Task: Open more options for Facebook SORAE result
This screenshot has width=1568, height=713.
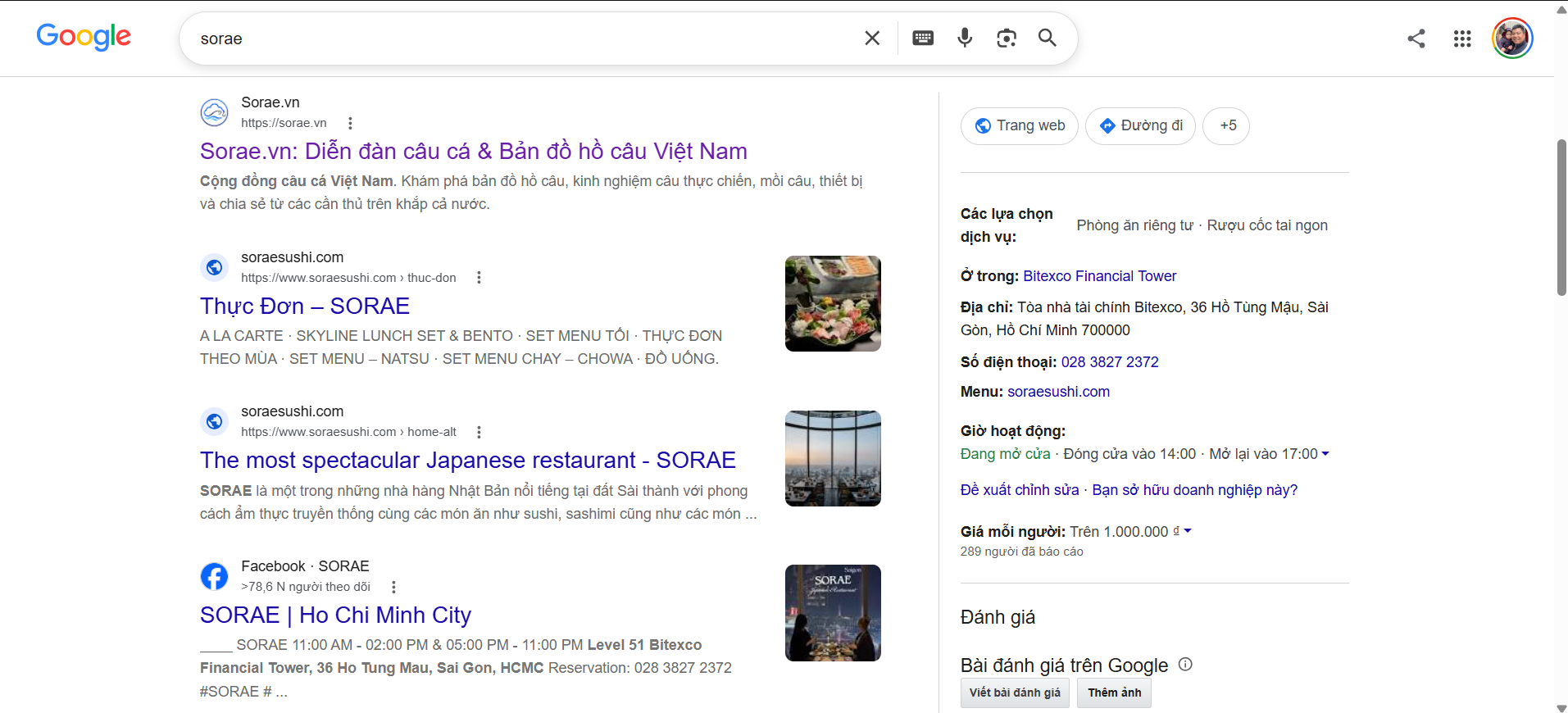Action: coord(394,587)
